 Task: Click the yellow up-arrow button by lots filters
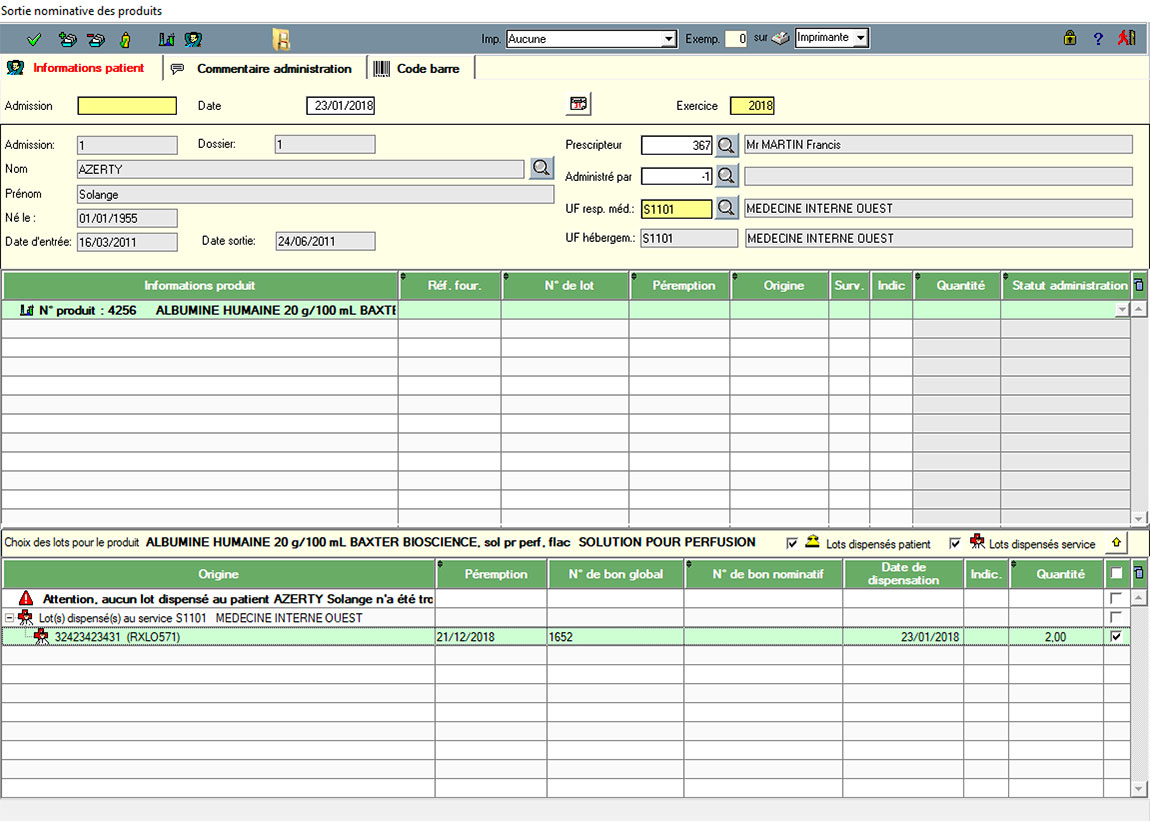coord(1117,543)
